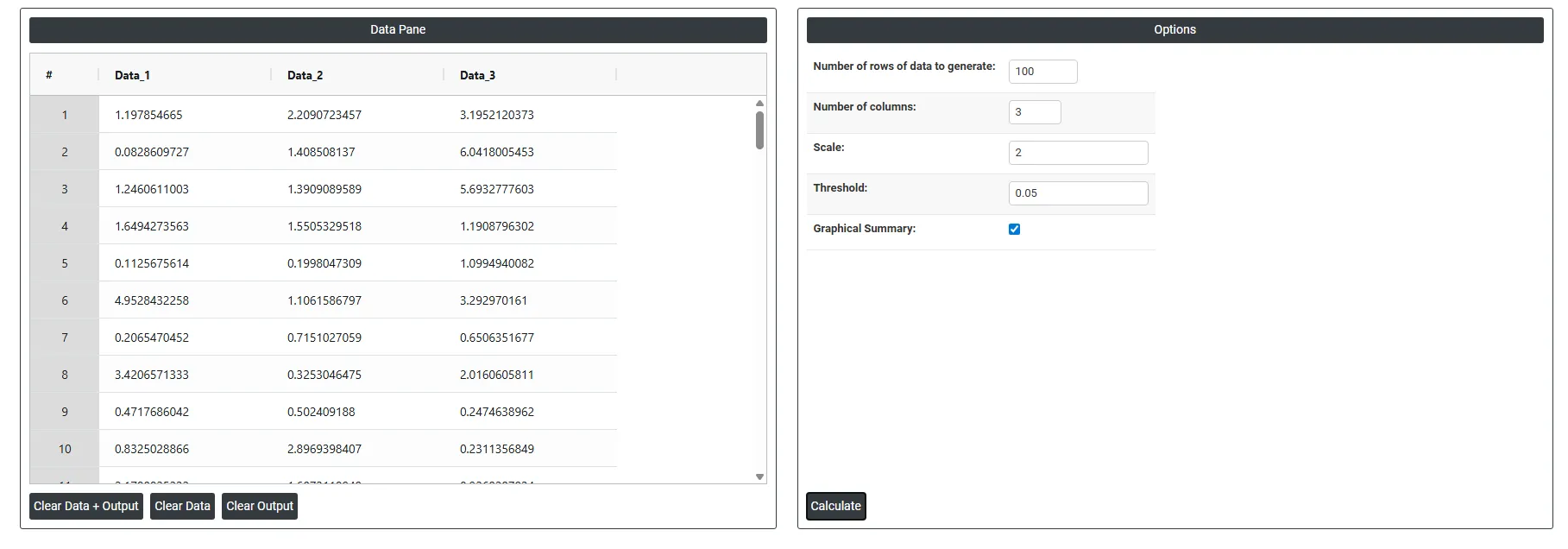Click the scroll down arrow in data table
The width and height of the screenshot is (1568, 549).
[x=759, y=476]
